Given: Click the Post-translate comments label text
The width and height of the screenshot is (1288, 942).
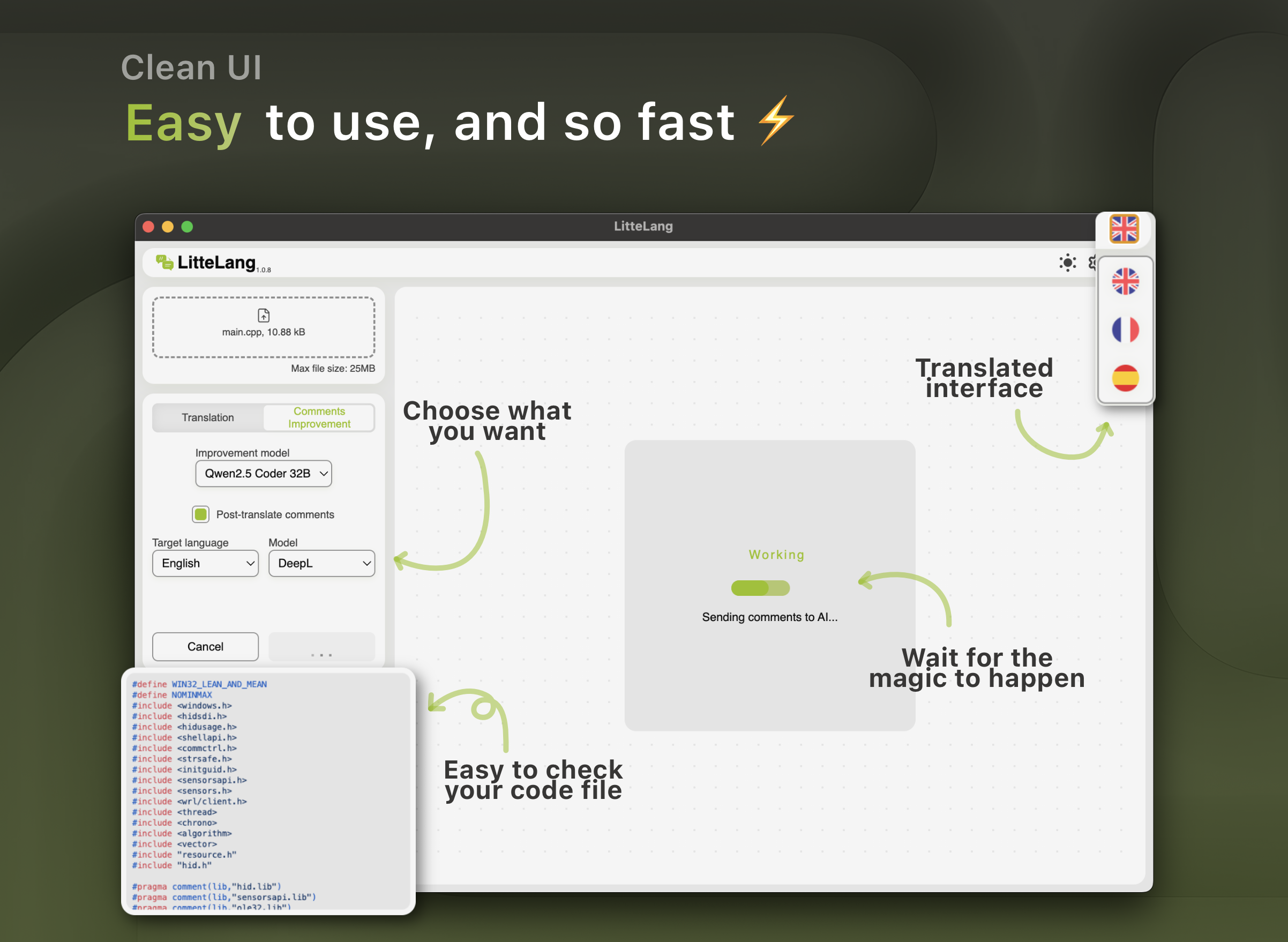Looking at the screenshot, I should pyautogui.click(x=275, y=514).
